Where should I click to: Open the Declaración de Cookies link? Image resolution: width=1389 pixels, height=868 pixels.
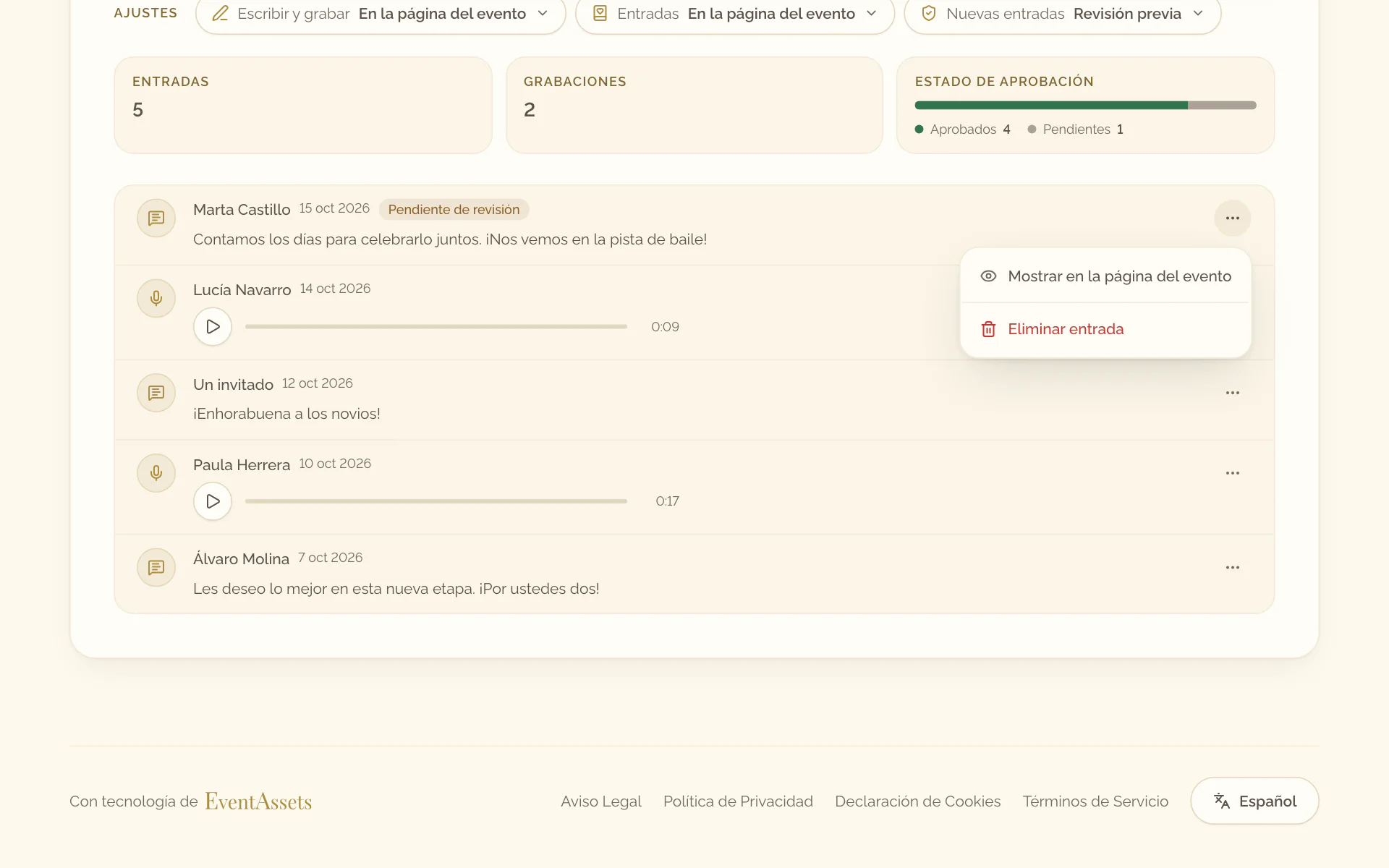pos(917,801)
